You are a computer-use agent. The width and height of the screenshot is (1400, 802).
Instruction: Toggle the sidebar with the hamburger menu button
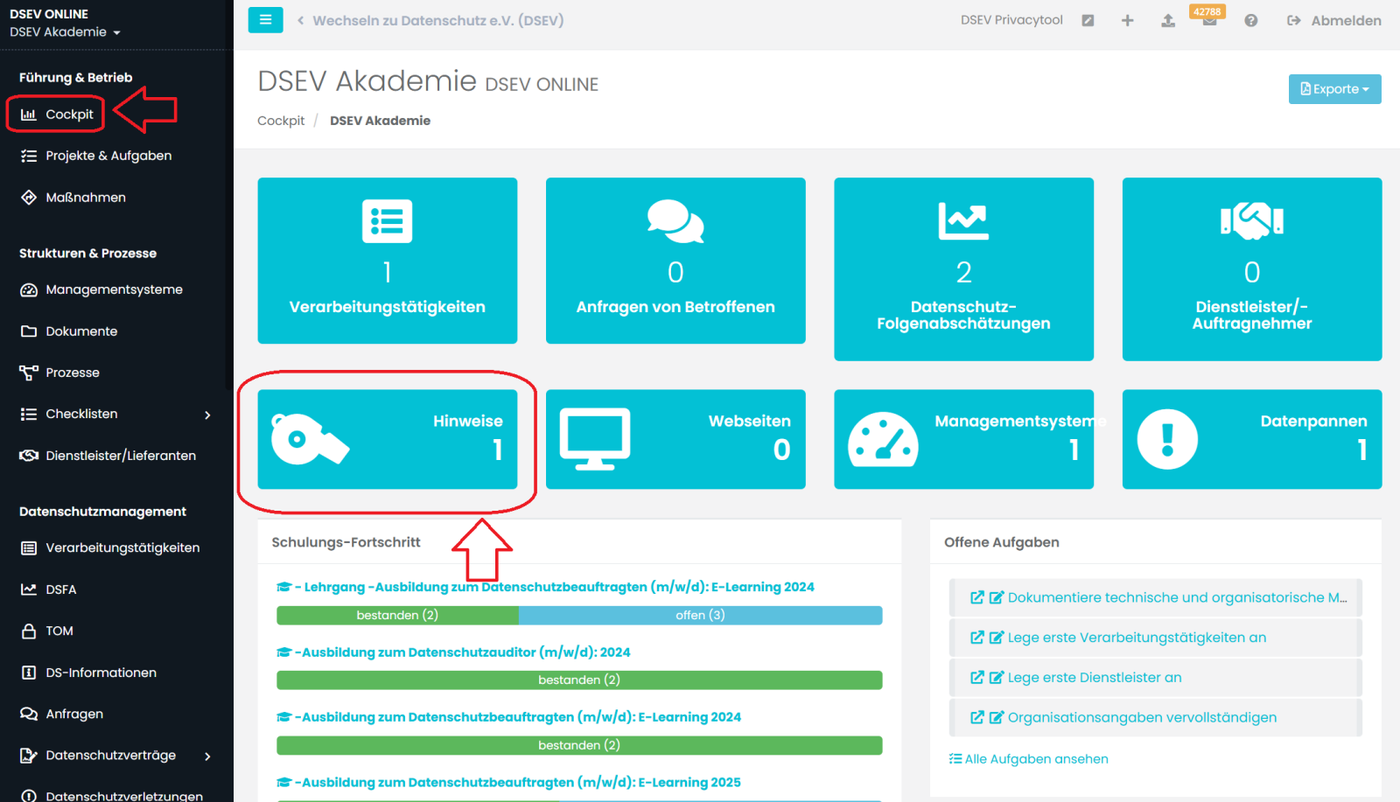[x=265, y=20]
